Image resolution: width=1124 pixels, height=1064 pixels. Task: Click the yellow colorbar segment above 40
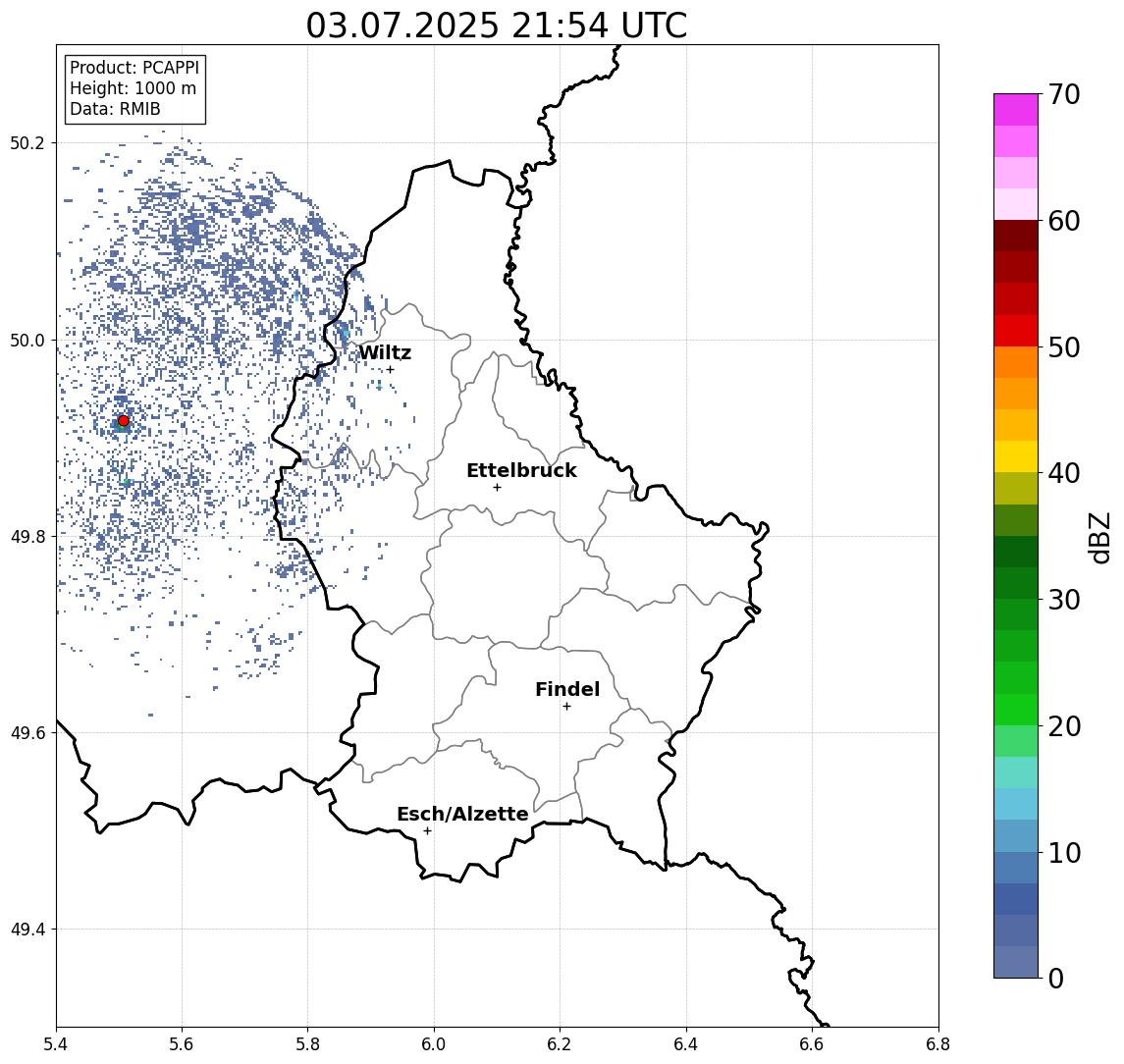coord(1016,456)
